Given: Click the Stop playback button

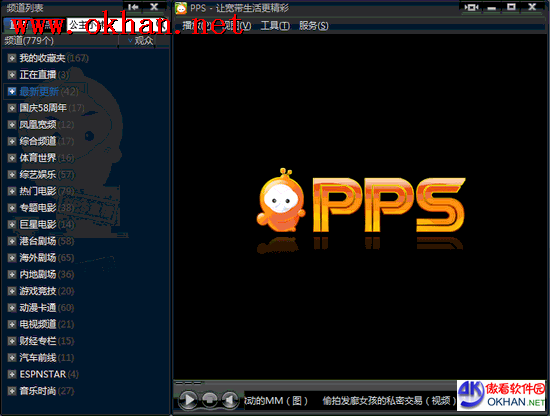Looking at the screenshot, I should tap(210, 400).
